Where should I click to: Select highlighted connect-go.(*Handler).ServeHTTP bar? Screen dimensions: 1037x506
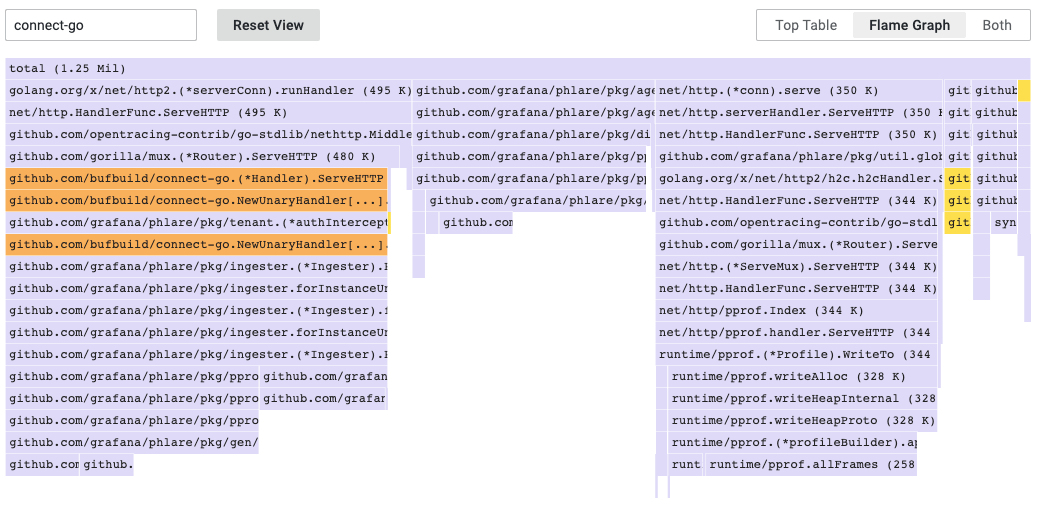[196, 179]
